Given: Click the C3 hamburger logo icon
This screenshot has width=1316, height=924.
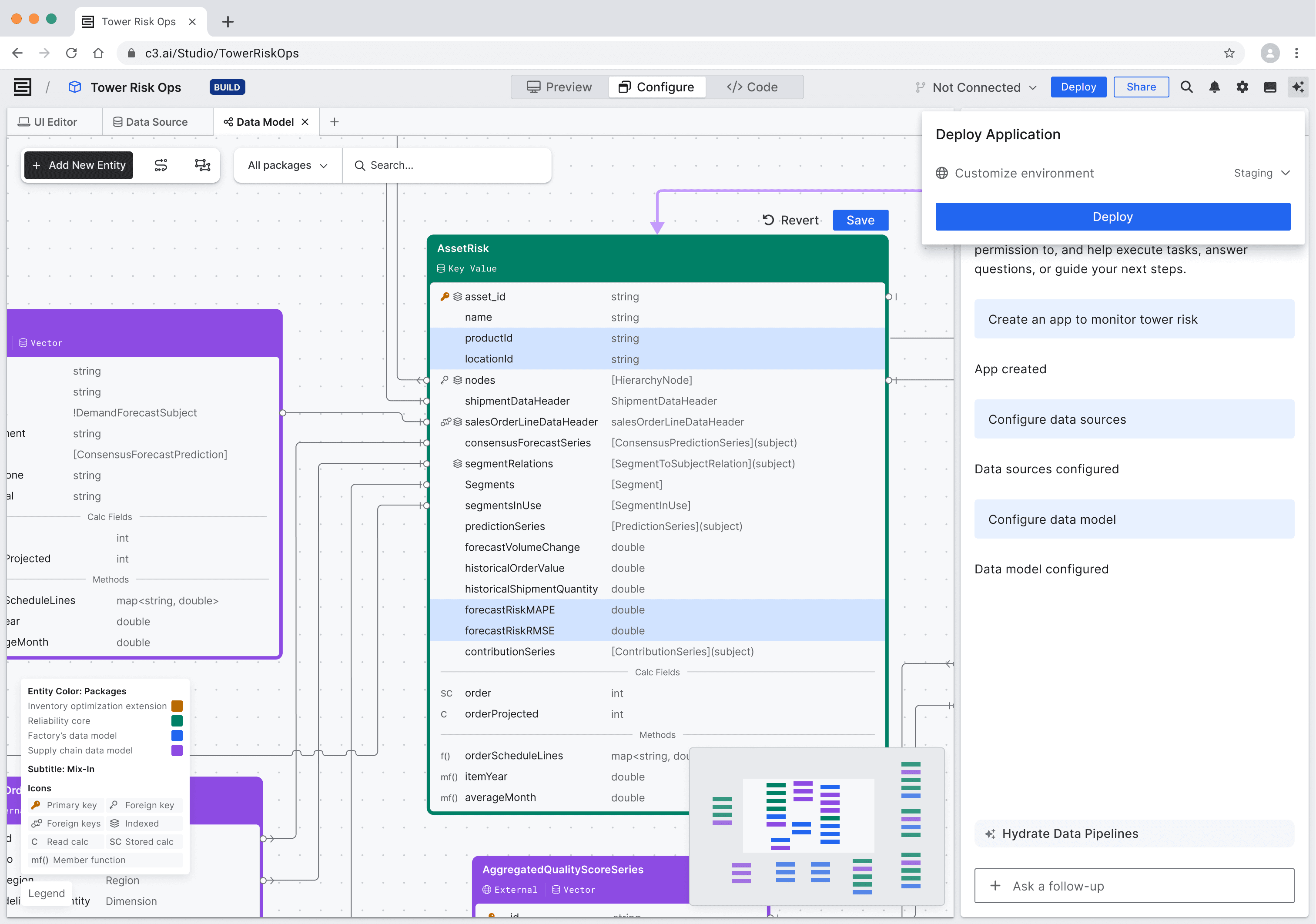Looking at the screenshot, I should pyautogui.click(x=22, y=87).
